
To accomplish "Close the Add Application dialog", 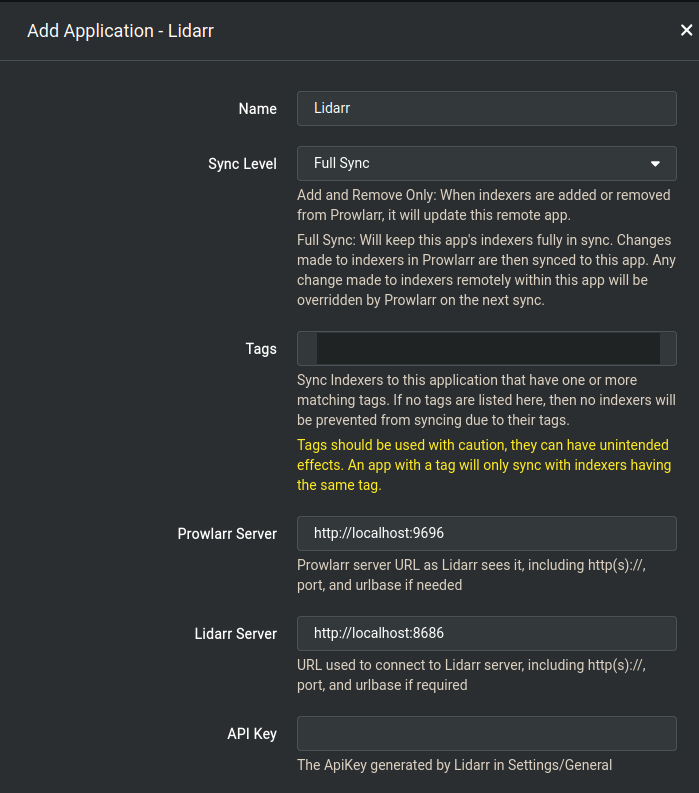I will pyautogui.click(x=686, y=31).
